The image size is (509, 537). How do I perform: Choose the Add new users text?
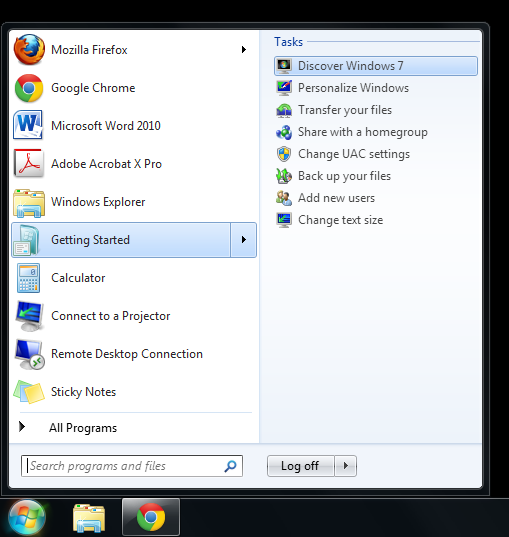click(x=336, y=198)
